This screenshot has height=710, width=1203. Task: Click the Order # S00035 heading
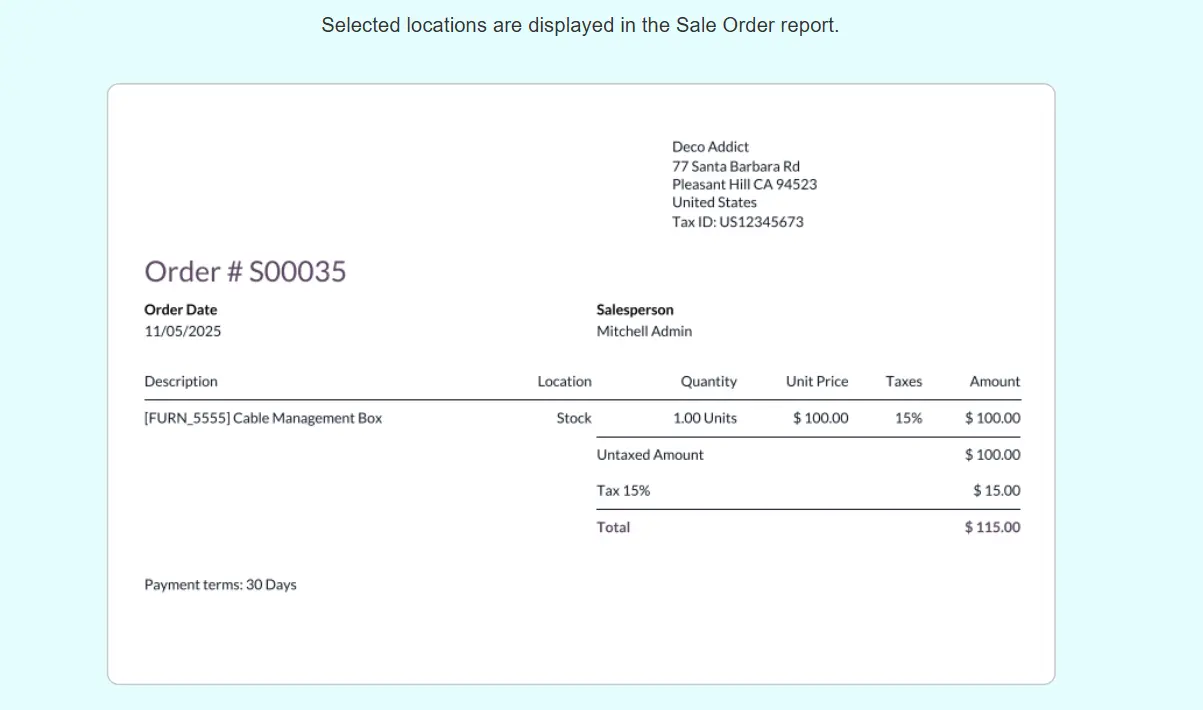[245, 271]
